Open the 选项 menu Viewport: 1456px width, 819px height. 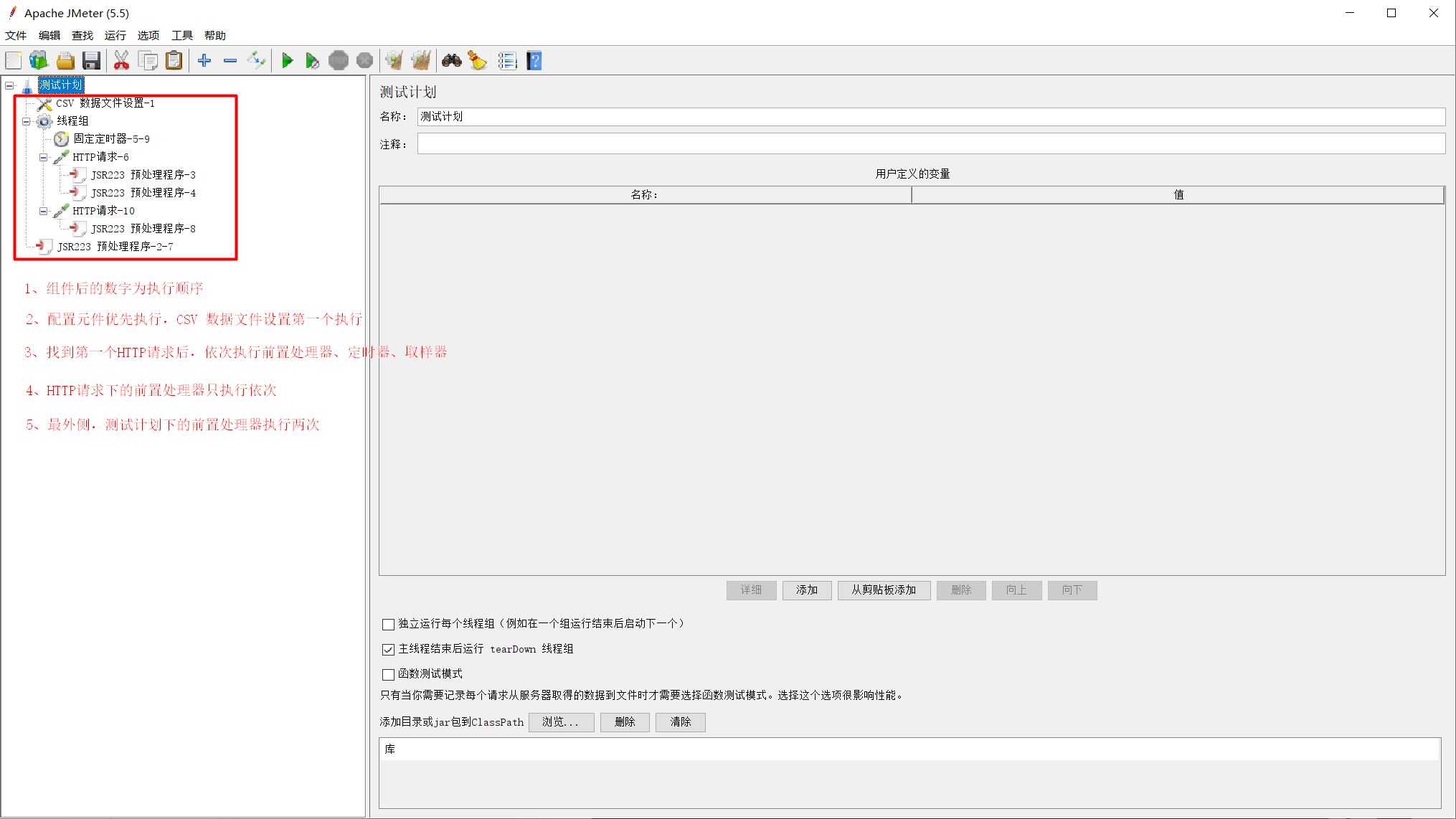point(148,35)
